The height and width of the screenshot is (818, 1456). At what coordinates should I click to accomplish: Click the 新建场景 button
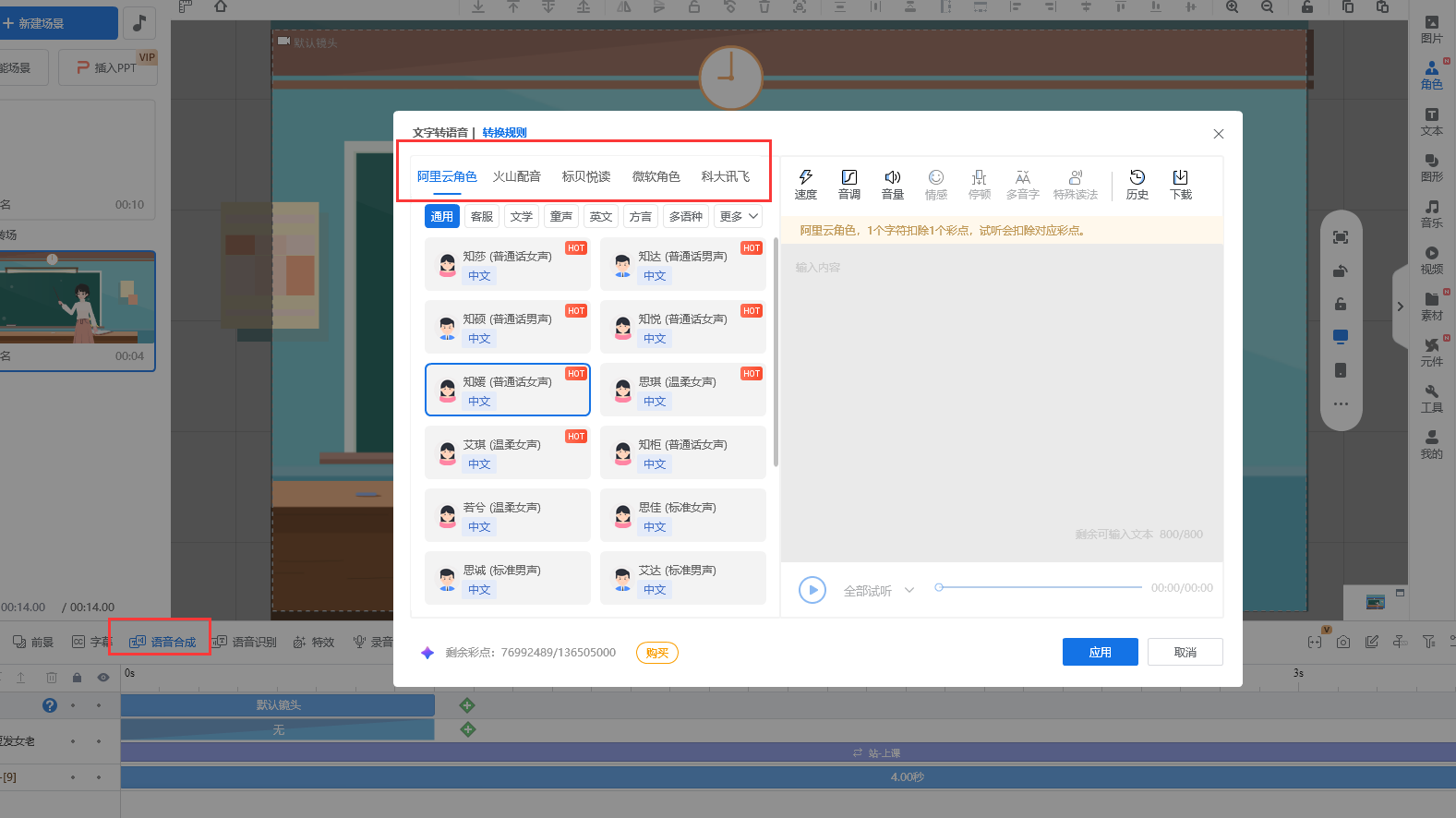(x=59, y=23)
